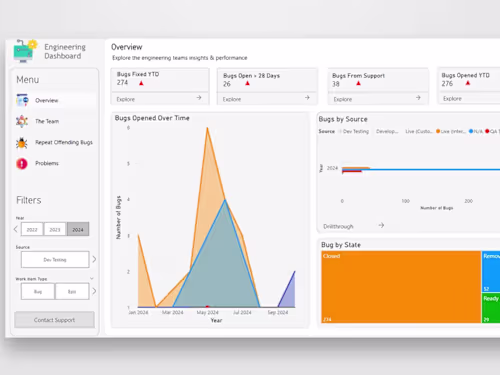Viewport: 500px width, 375px height.
Task: Select the Overview menu icon
Action: [x=22, y=100]
